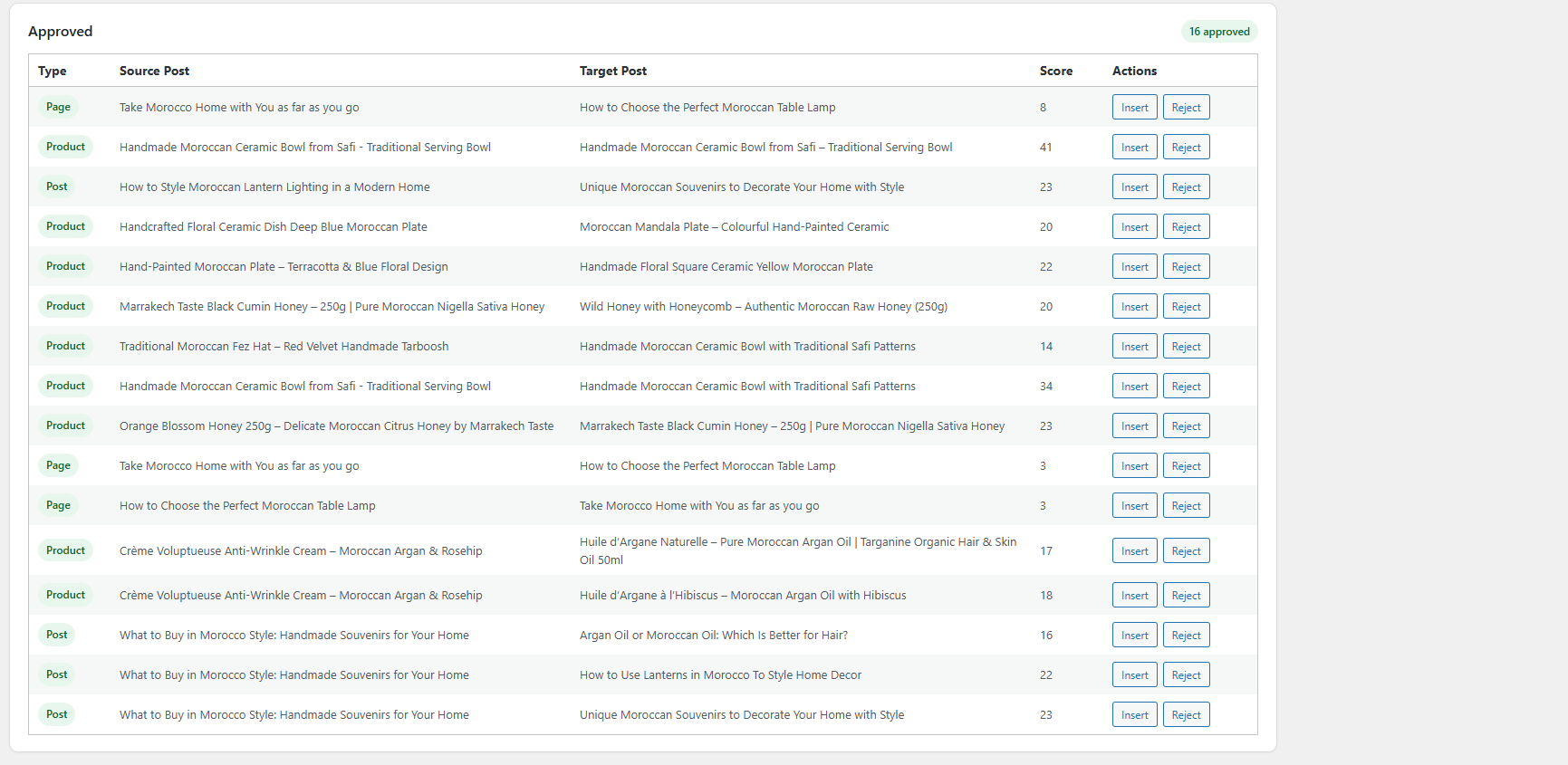
Task: Reject the Handcrafted Floral Ceramic Dish row
Action: pyautogui.click(x=1186, y=227)
